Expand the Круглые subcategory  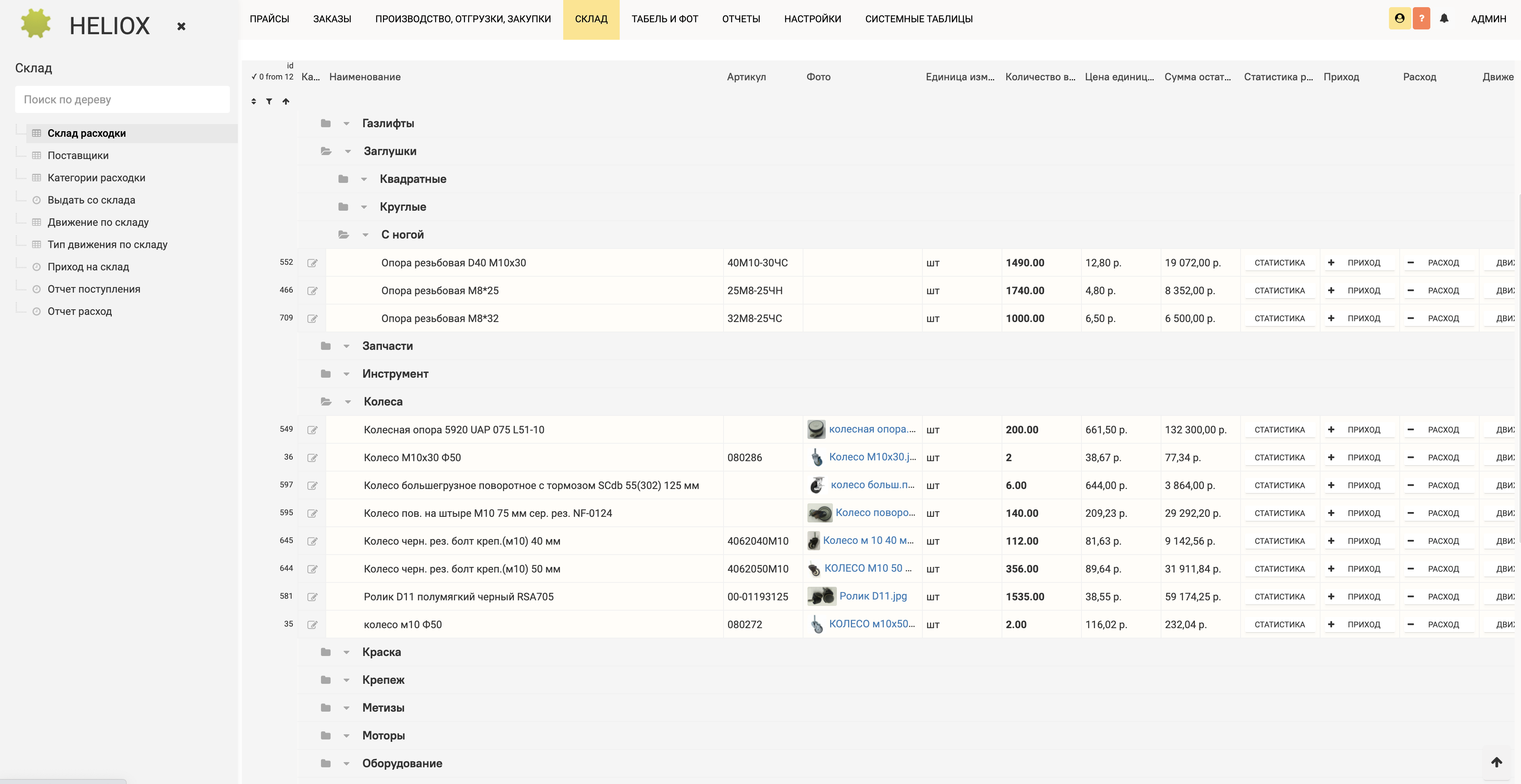[x=364, y=207]
